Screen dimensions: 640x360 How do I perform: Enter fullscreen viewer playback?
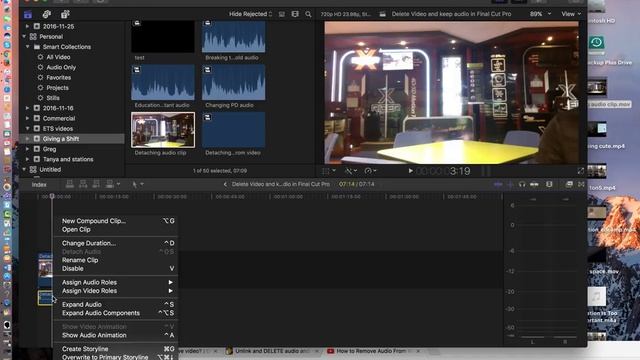[580, 171]
